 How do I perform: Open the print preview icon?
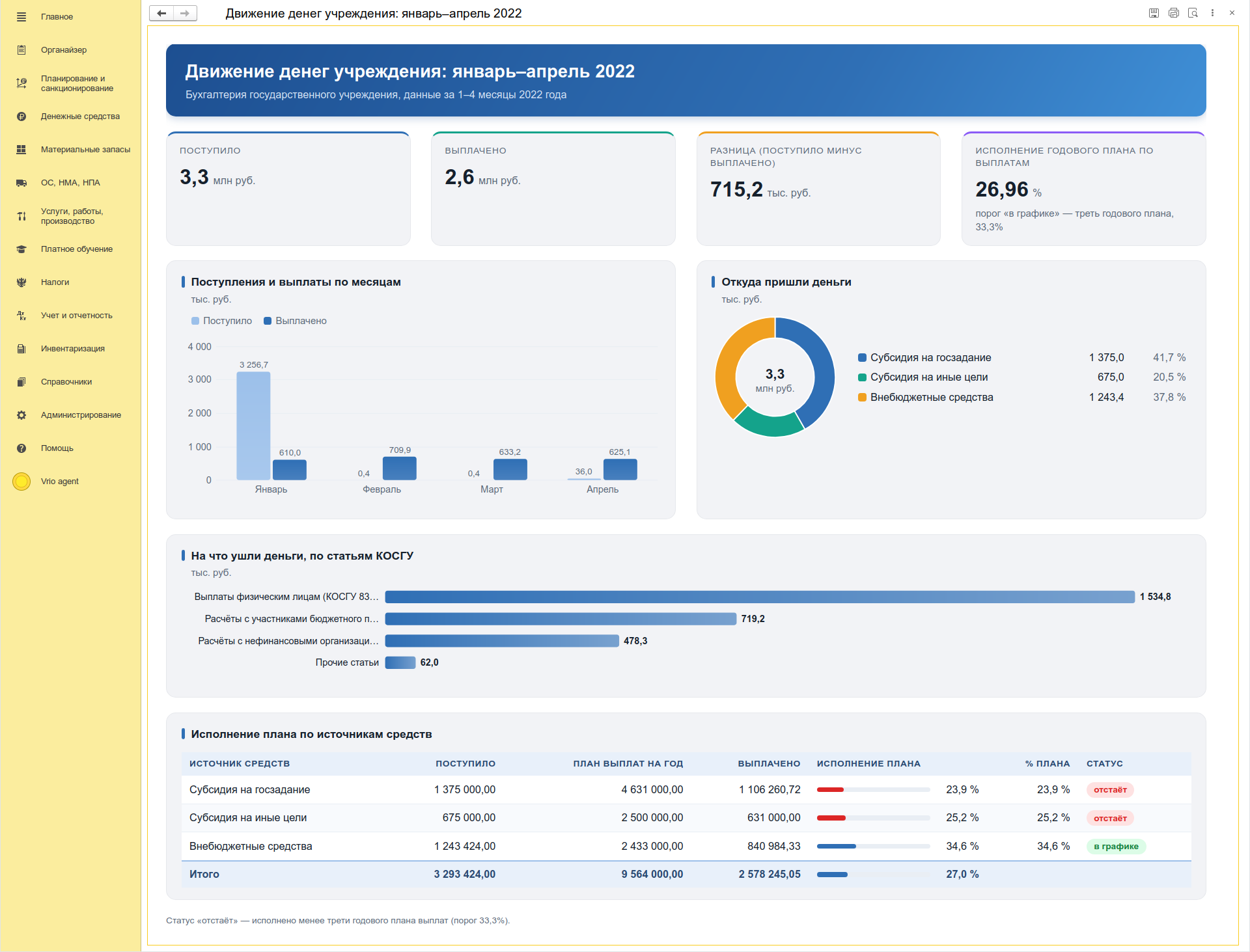pos(1193,13)
